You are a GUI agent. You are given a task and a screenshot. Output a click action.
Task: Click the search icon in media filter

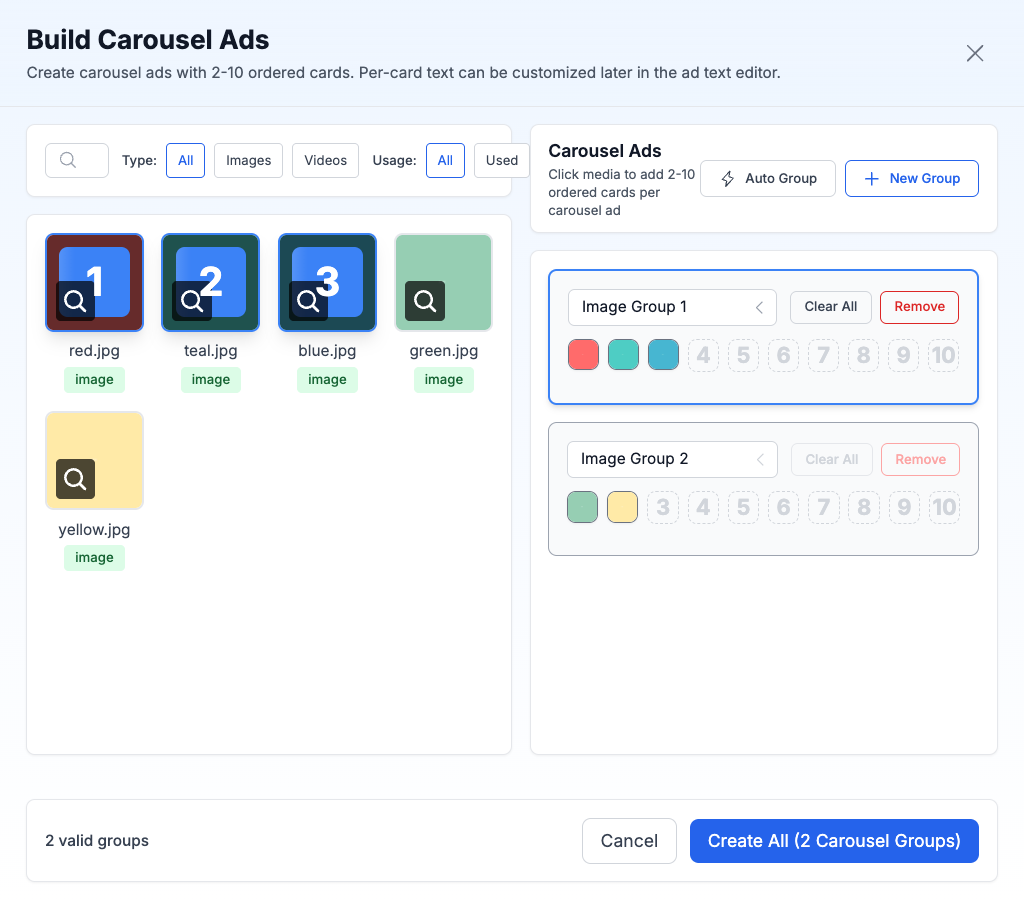(68, 160)
